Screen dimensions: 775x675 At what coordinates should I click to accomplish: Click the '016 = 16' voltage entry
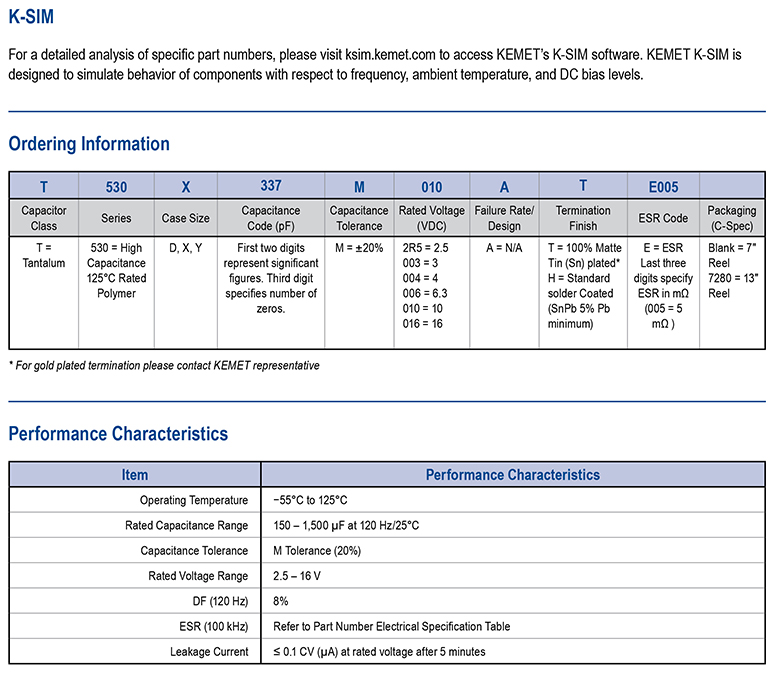click(x=423, y=324)
